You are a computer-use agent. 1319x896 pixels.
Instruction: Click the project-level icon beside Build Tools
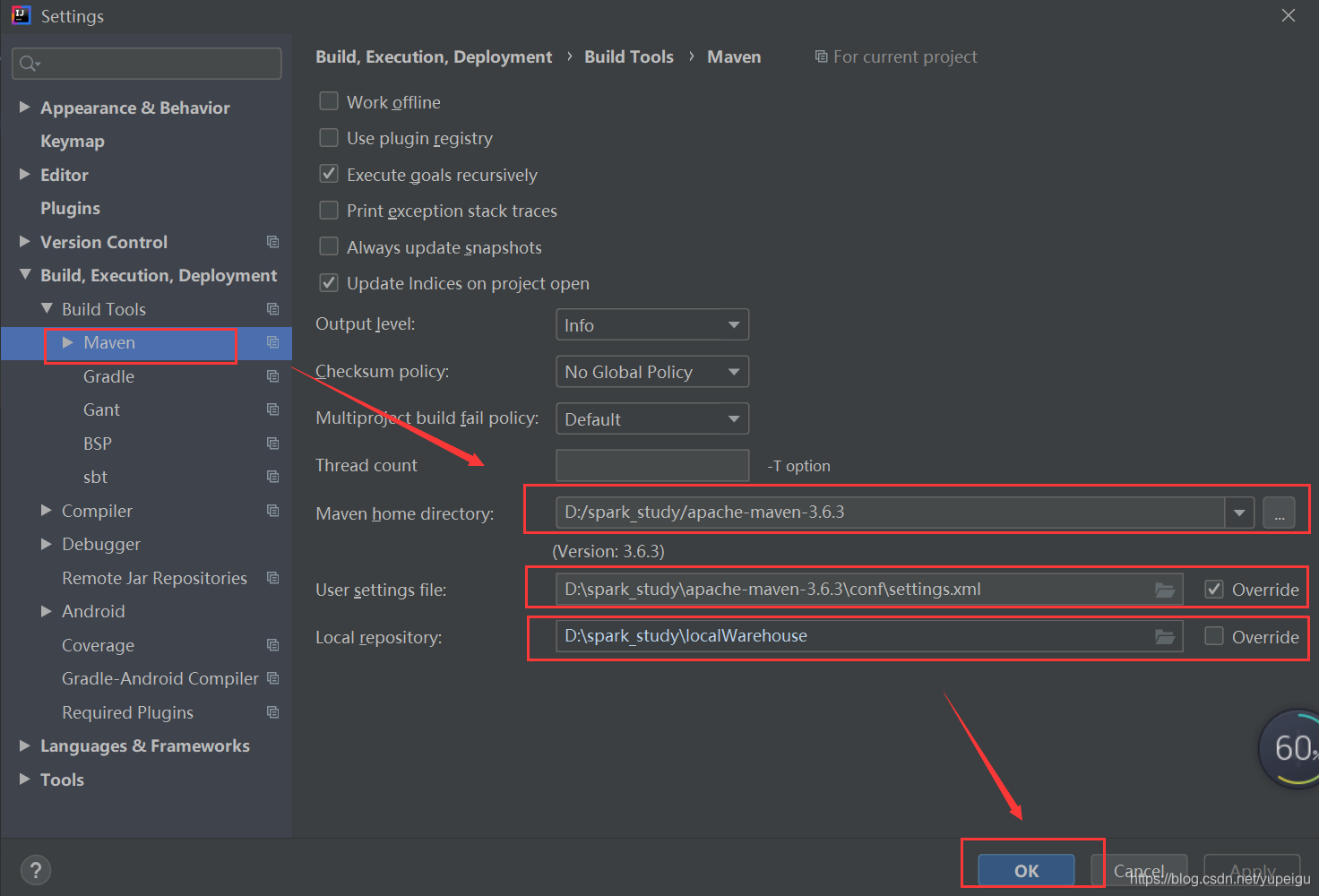273,309
